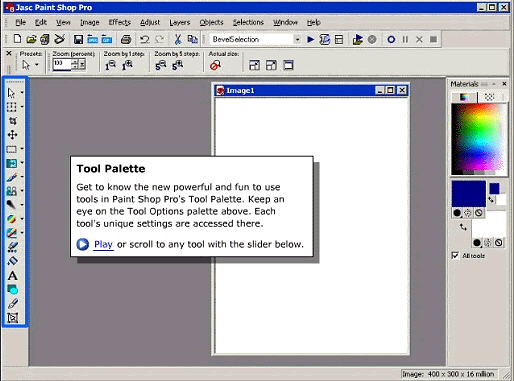This screenshot has width=514, height=381.
Task: Open the zoom percent slider dropdown arrow
Action: pos(83,65)
